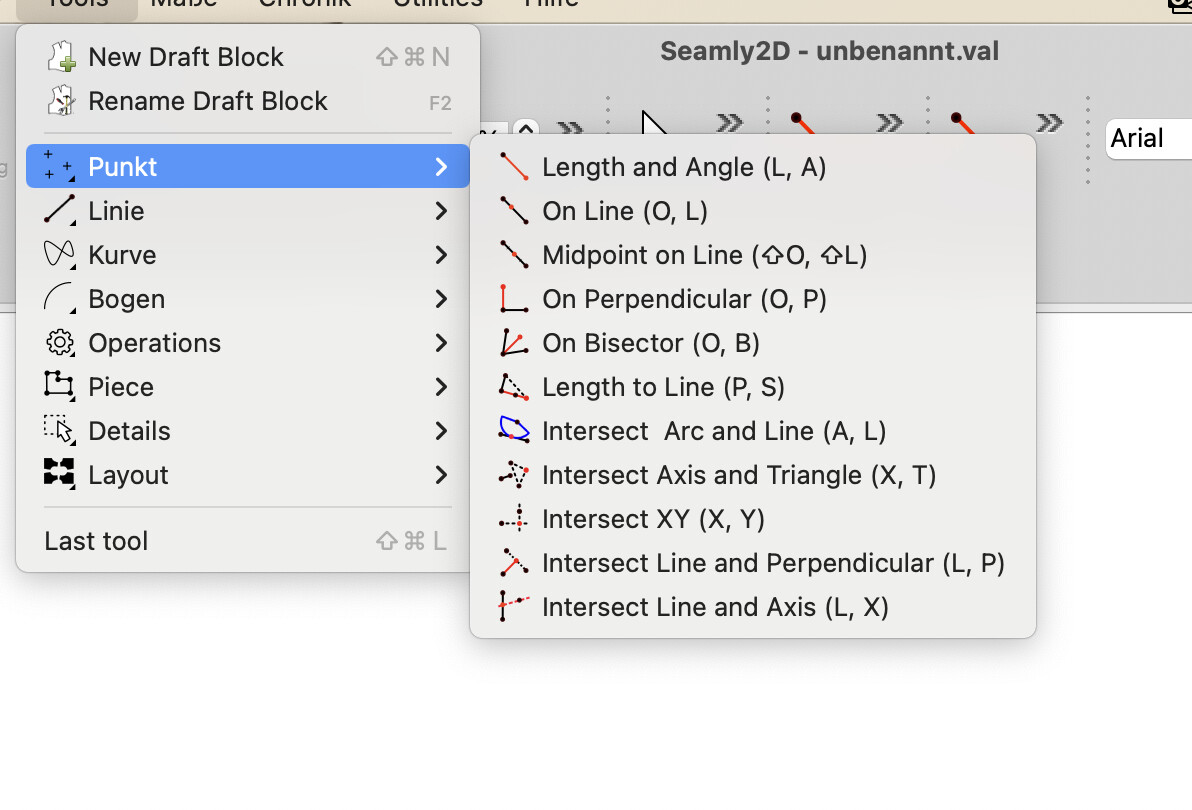This screenshot has height=810, width=1192.
Task: Select the Intersect XY tool icon
Action: (514, 519)
